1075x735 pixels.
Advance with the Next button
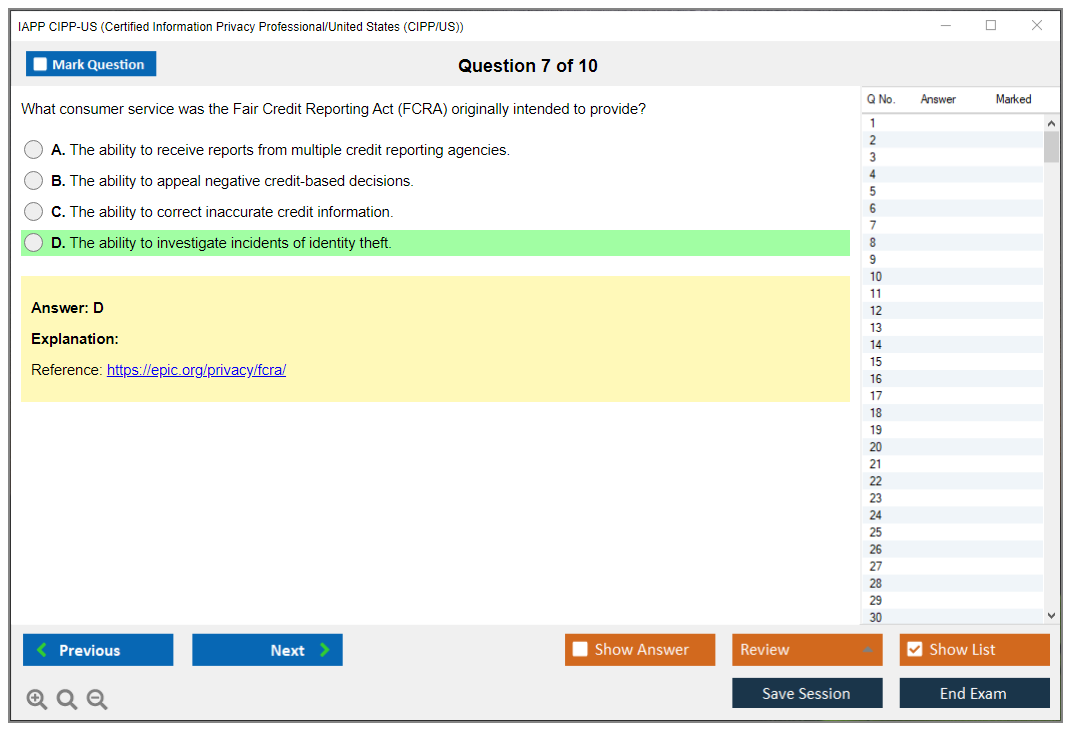(267, 650)
